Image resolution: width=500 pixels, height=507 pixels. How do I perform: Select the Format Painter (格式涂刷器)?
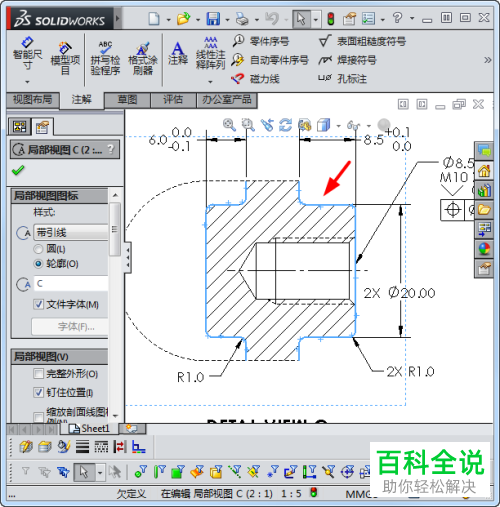tap(143, 58)
